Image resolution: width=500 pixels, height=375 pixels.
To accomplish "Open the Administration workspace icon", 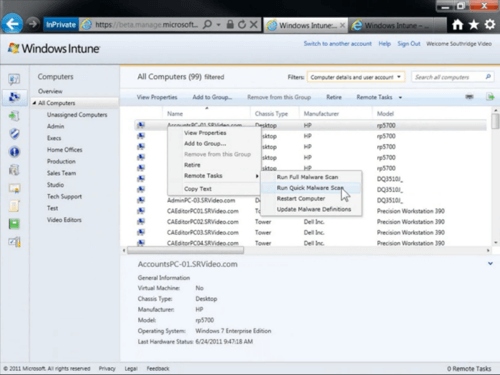I will click(x=14, y=242).
